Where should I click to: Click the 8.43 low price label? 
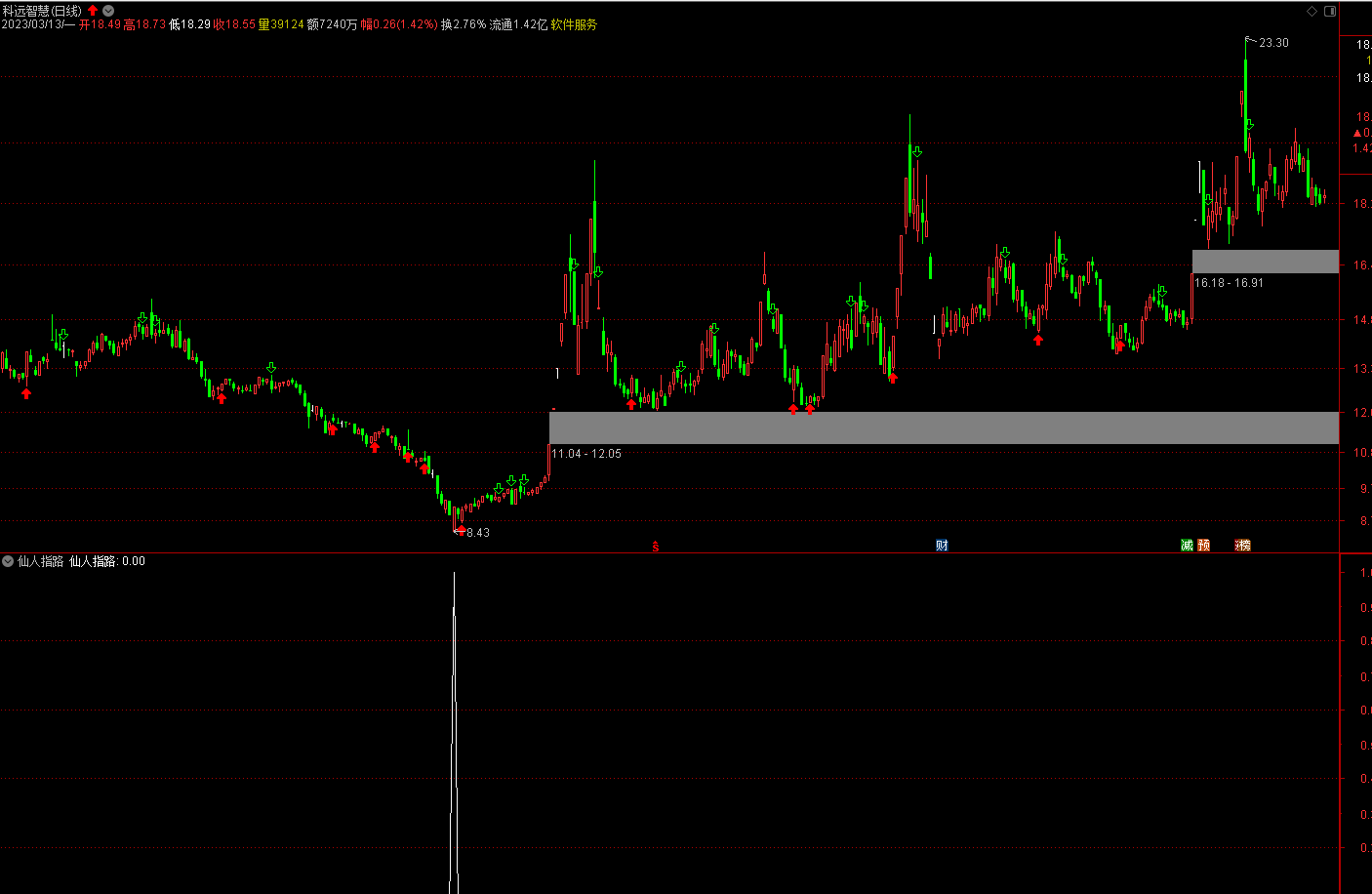478,533
